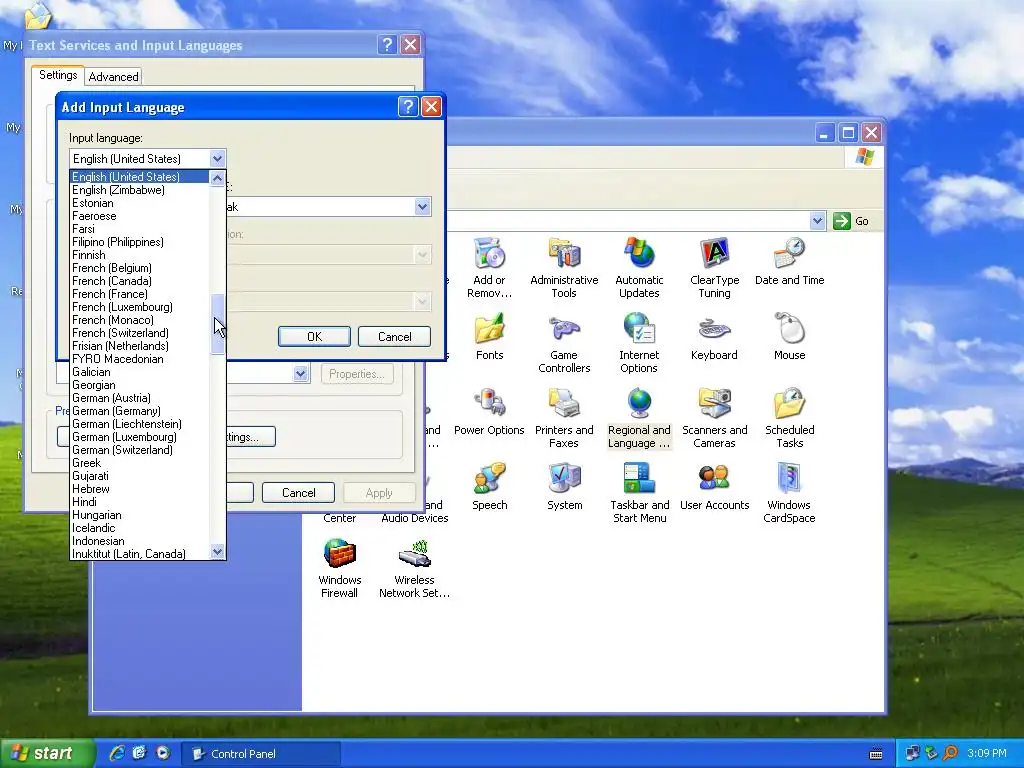The width and height of the screenshot is (1024, 768).
Task: Select Regional and Language Options icon
Action: point(639,418)
